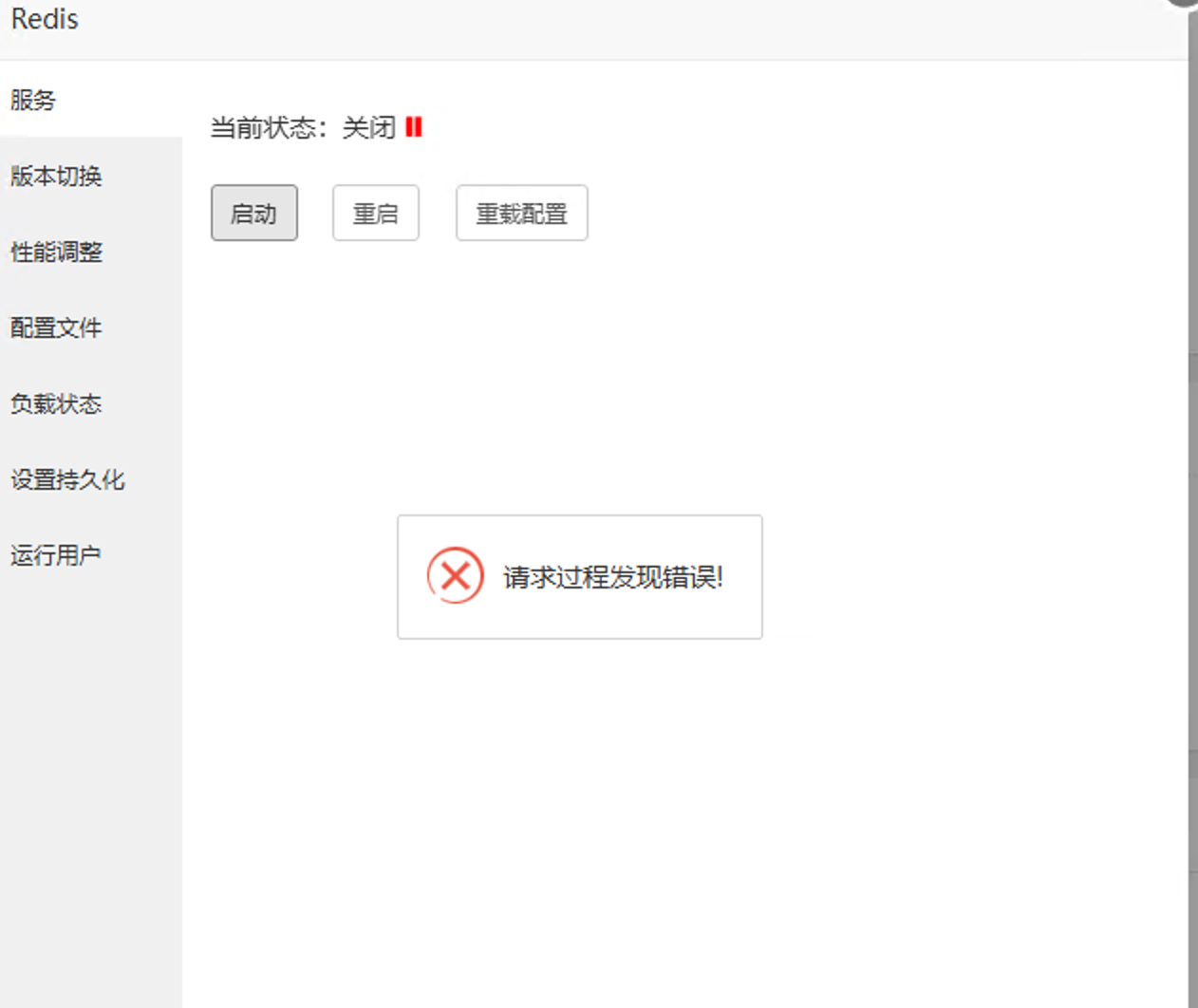
Task: Select the 服务 sidebar entry
Action: pos(33,101)
